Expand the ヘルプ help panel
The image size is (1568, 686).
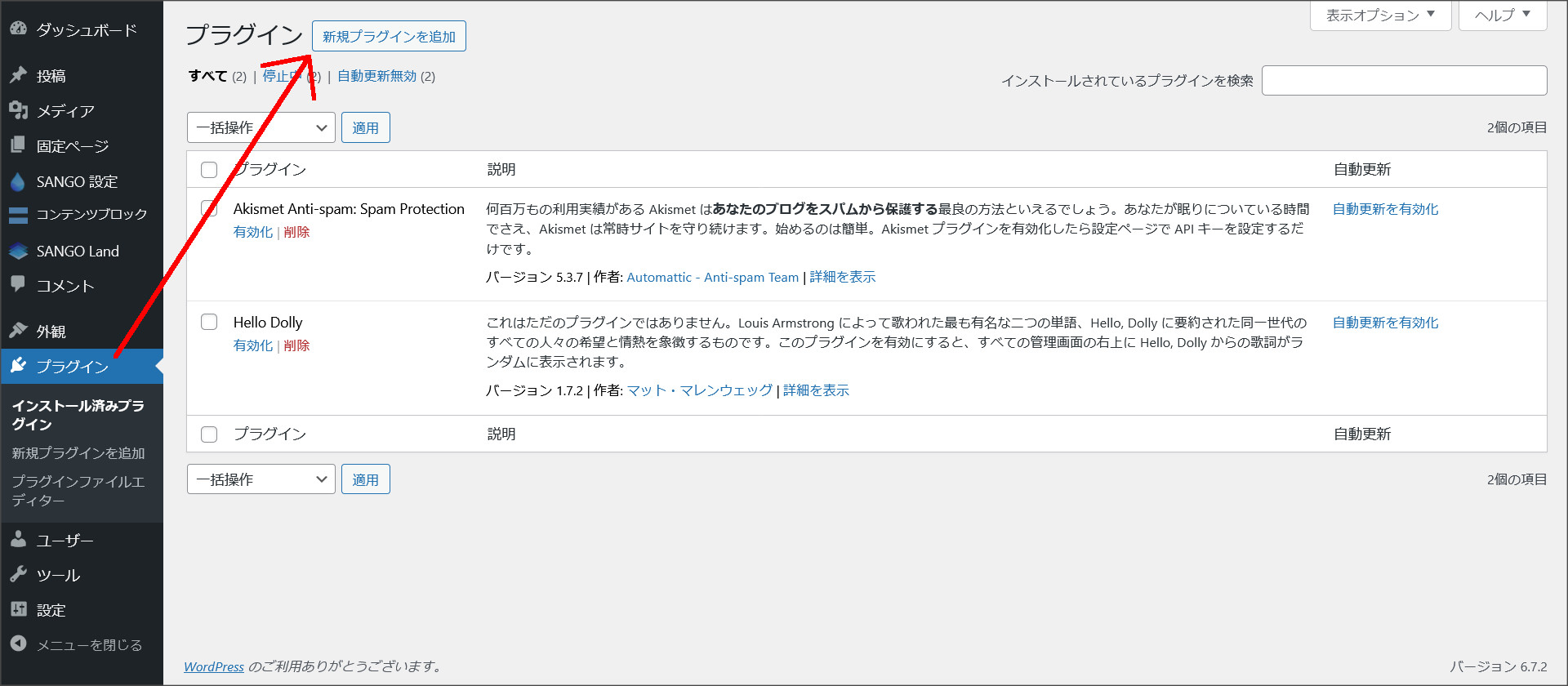1502,15
